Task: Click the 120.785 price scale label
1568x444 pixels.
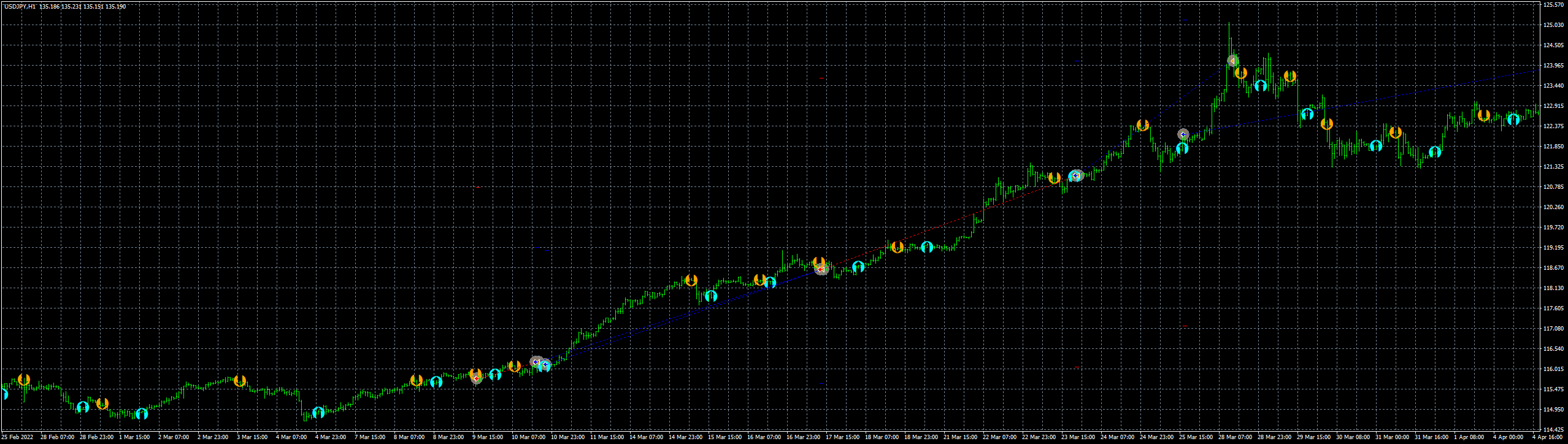Action: click(x=1553, y=186)
